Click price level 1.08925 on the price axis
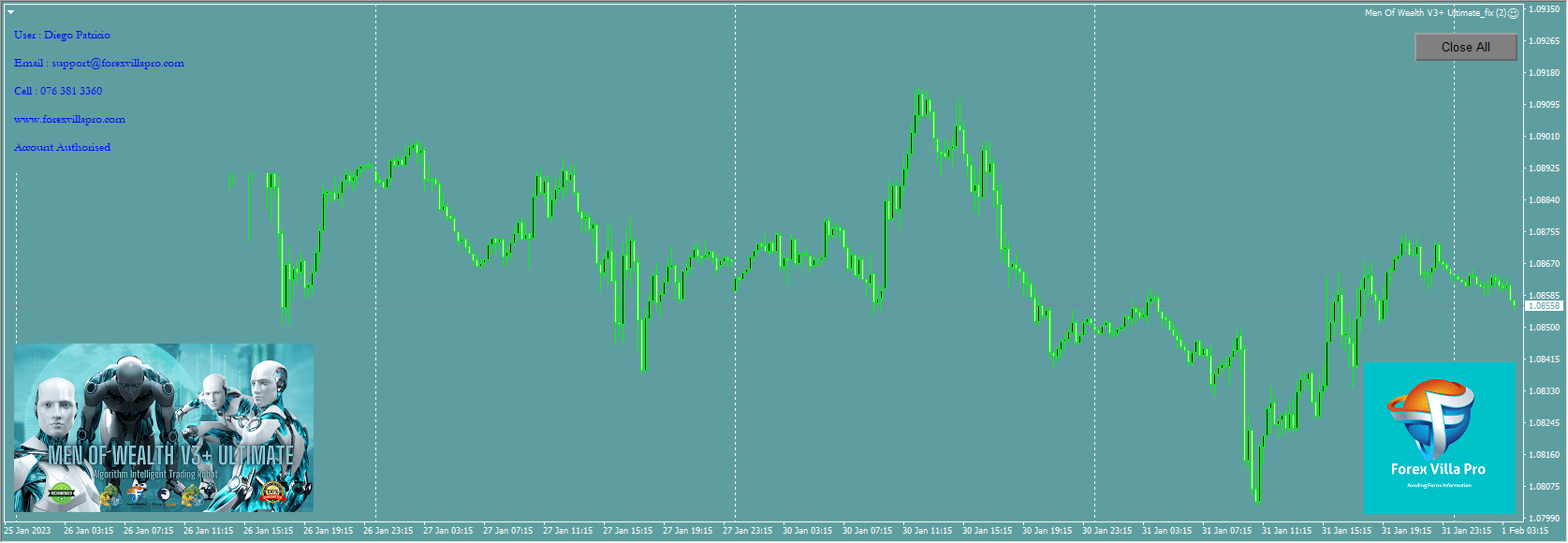1568x543 pixels. click(1544, 169)
